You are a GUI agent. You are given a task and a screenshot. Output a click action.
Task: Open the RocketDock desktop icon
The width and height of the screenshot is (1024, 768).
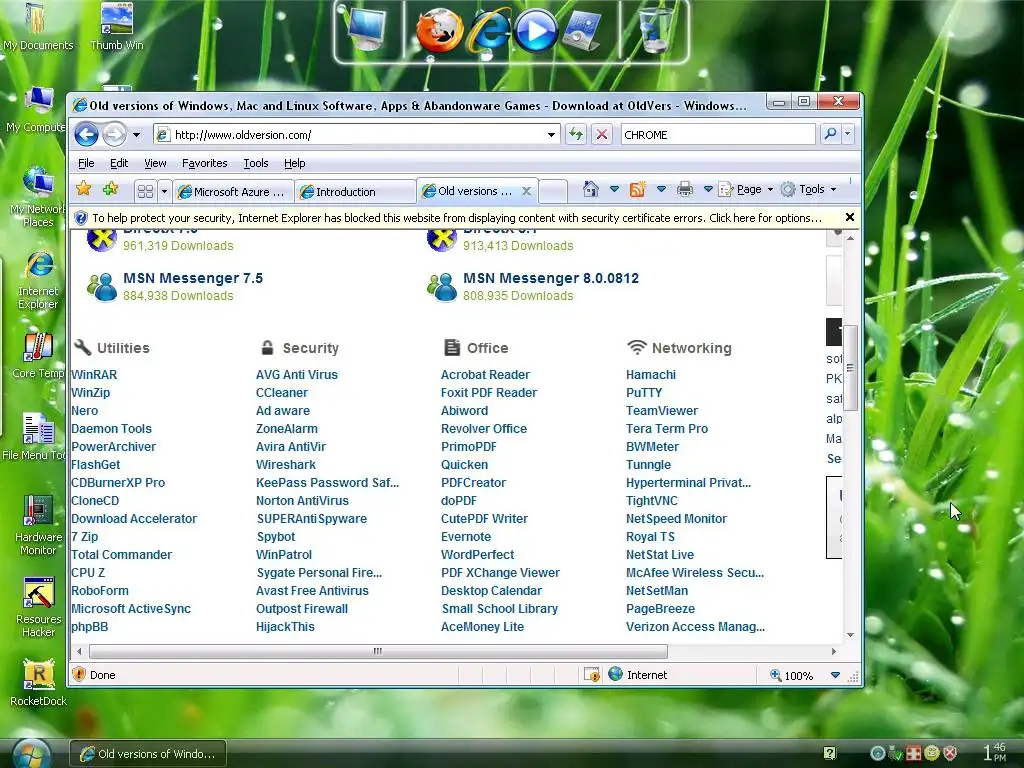[x=38, y=683]
